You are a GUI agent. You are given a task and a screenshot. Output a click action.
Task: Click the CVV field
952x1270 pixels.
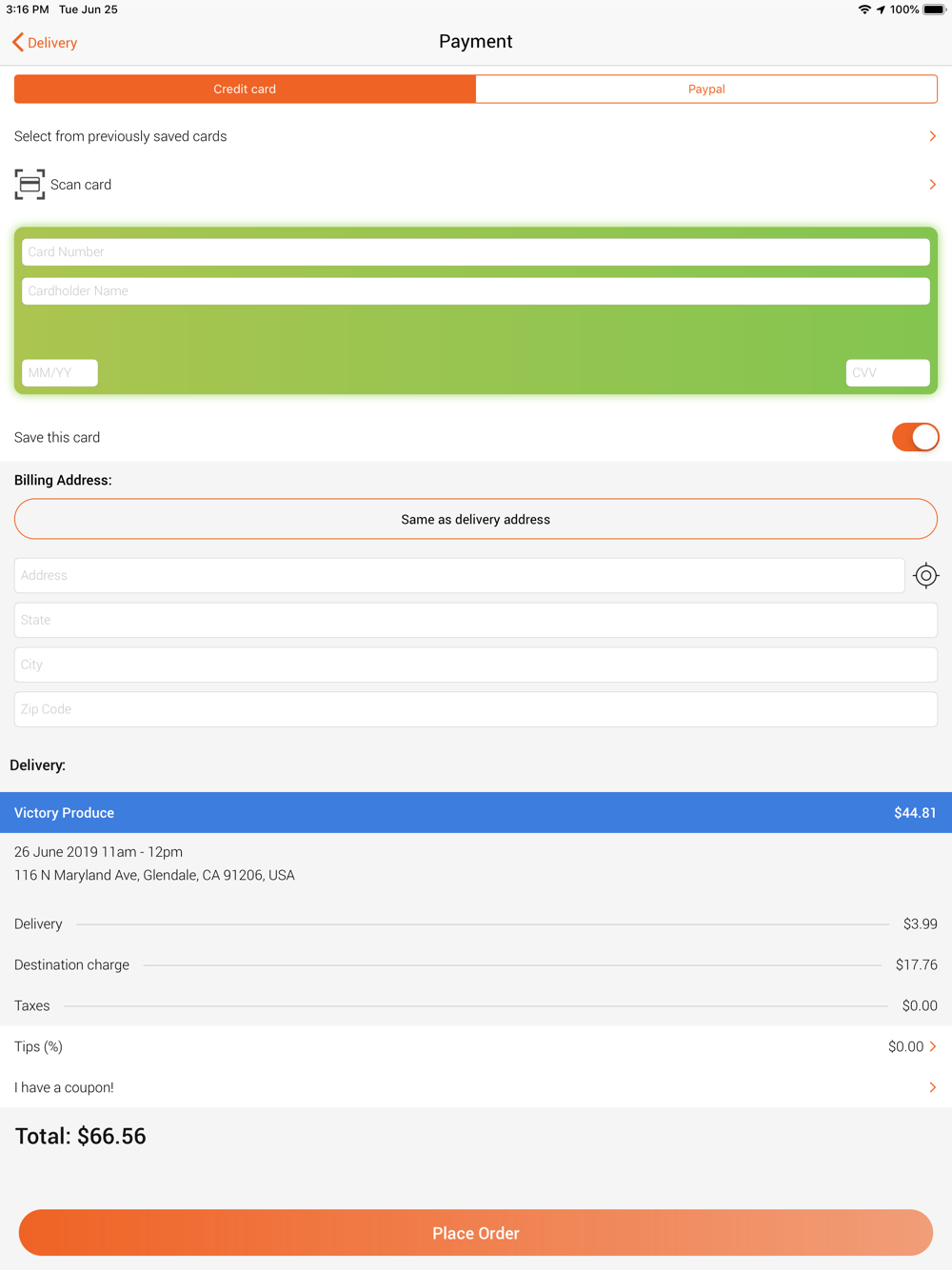tap(887, 373)
